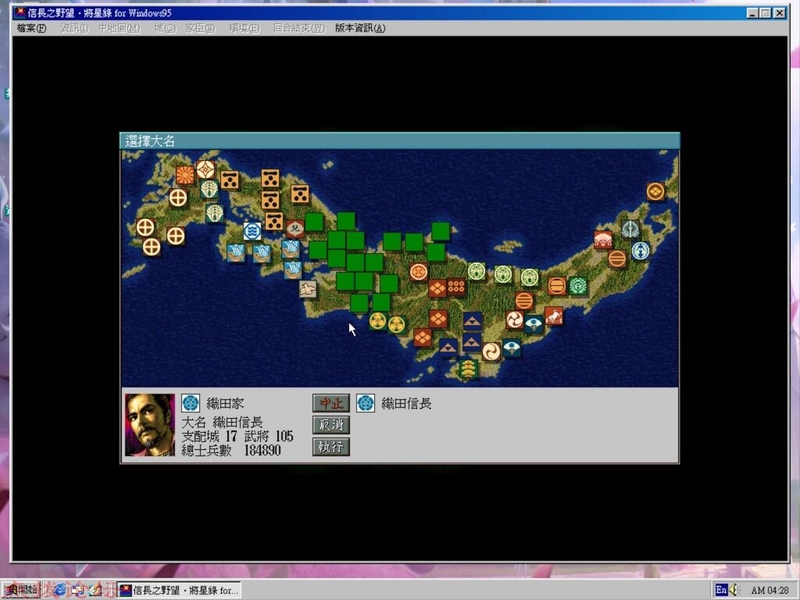800x600 pixels.
Task: Open the 檔案(F) menu
Action: tap(32, 28)
